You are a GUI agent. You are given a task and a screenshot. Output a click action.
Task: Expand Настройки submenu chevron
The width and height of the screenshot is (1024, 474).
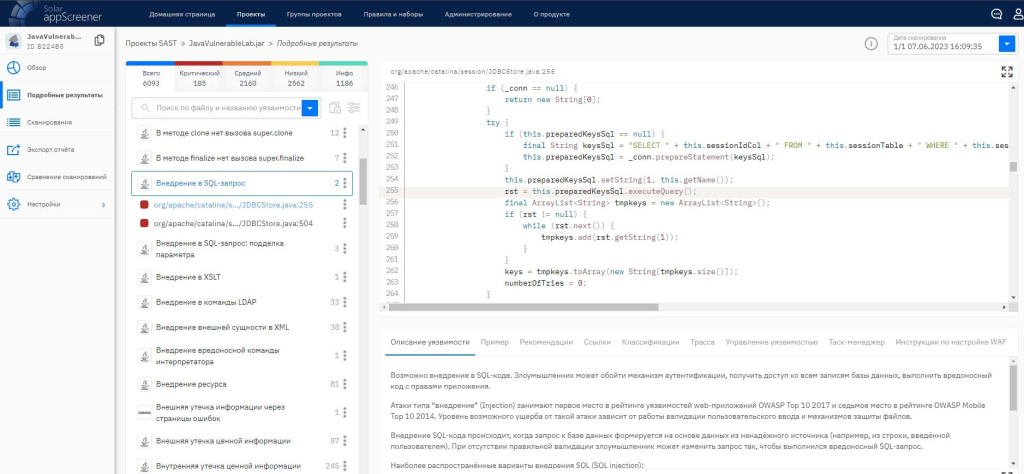pos(103,205)
